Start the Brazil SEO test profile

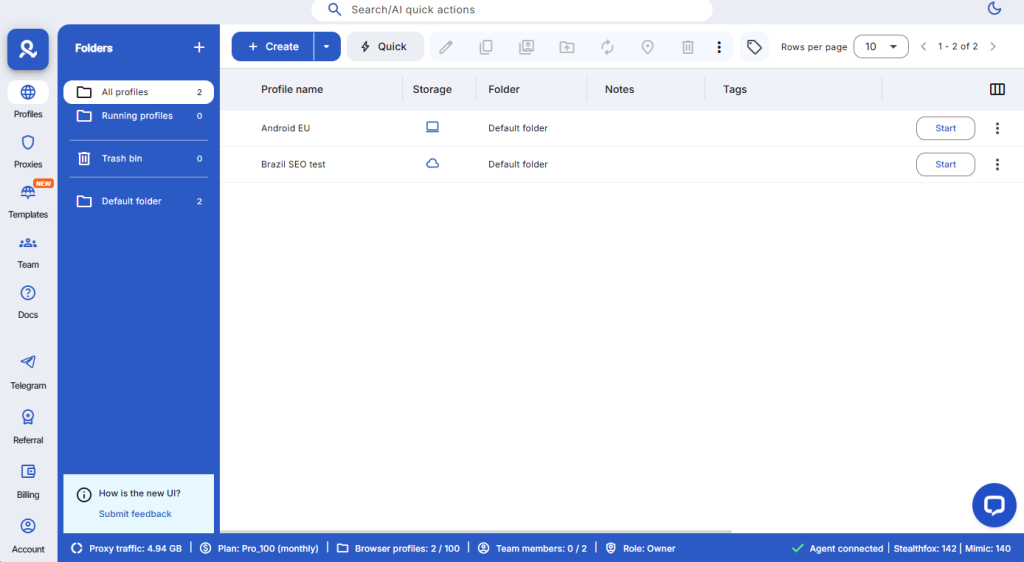(945, 164)
